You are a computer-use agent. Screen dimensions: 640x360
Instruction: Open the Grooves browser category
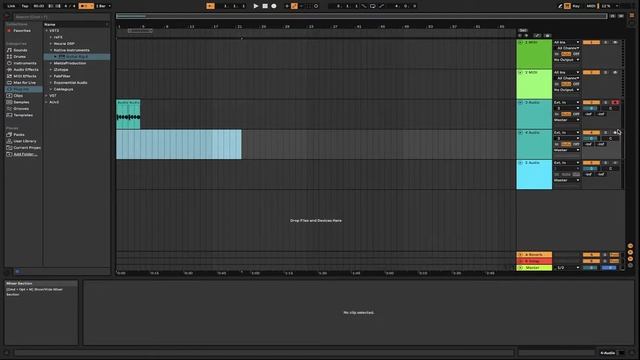coord(21,109)
